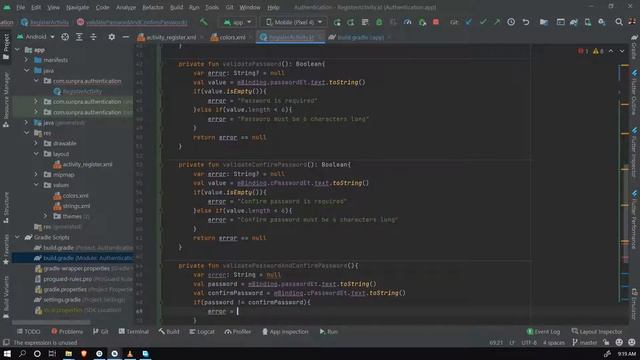Expand the themes folder
Viewport: 640px width, 360px height.
(46, 216)
